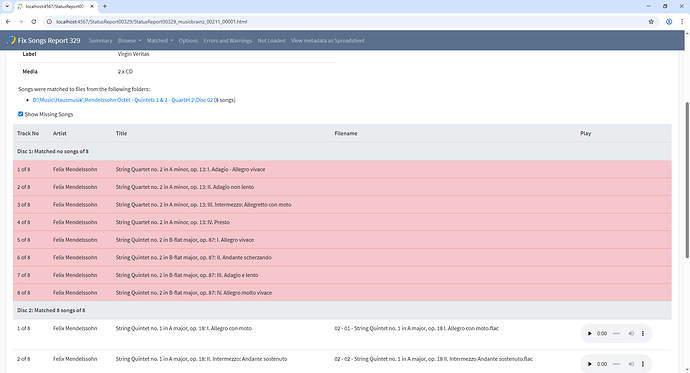Open the browser tab search dropdown
This screenshot has width=690, height=373.
point(7,6)
